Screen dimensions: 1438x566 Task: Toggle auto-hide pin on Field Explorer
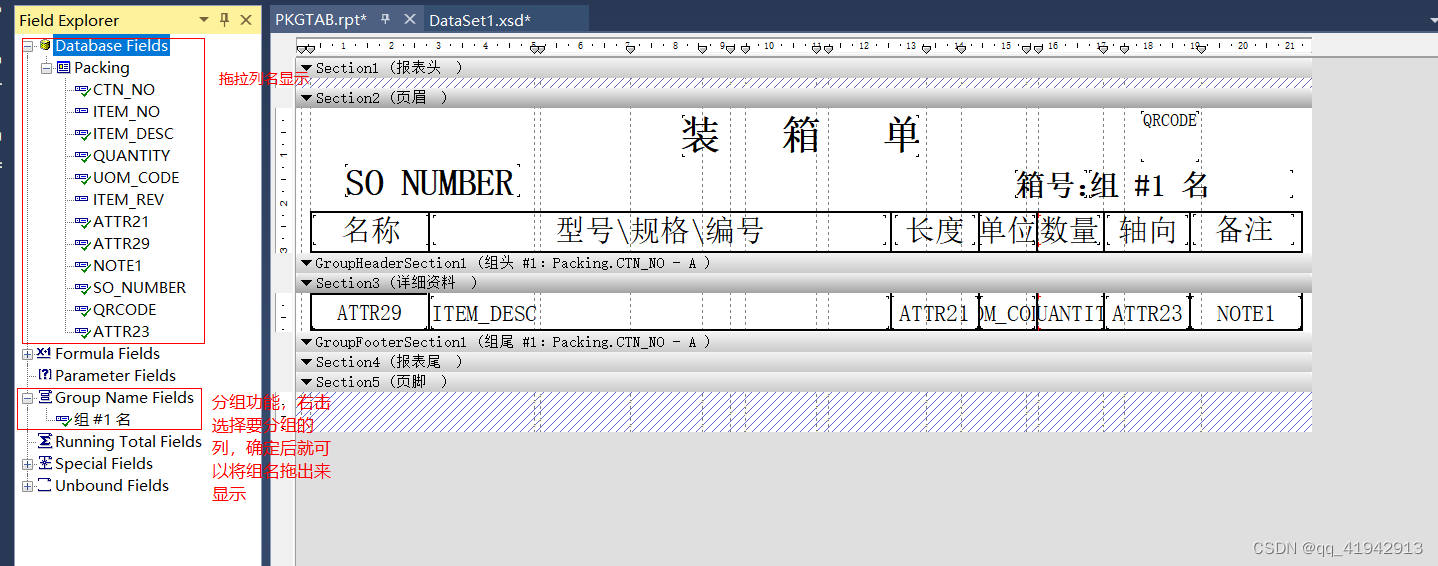coord(224,20)
